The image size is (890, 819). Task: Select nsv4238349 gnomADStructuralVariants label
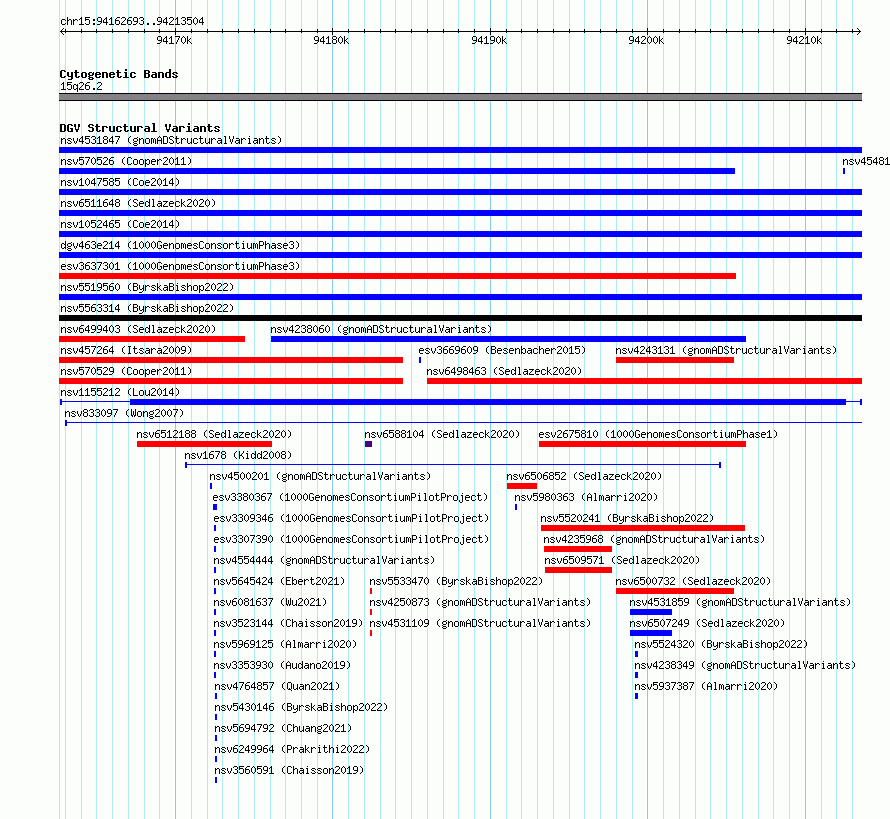click(745, 665)
